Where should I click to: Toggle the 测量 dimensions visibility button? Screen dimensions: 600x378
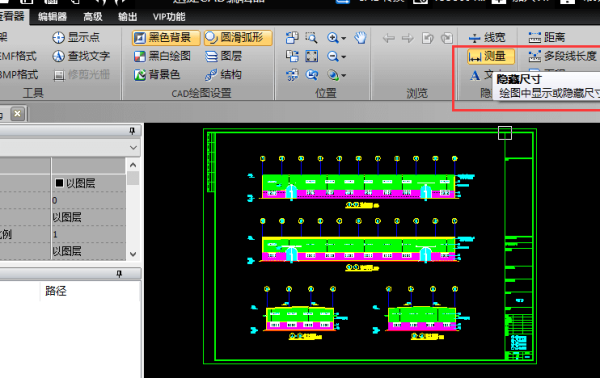click(491, 57)
